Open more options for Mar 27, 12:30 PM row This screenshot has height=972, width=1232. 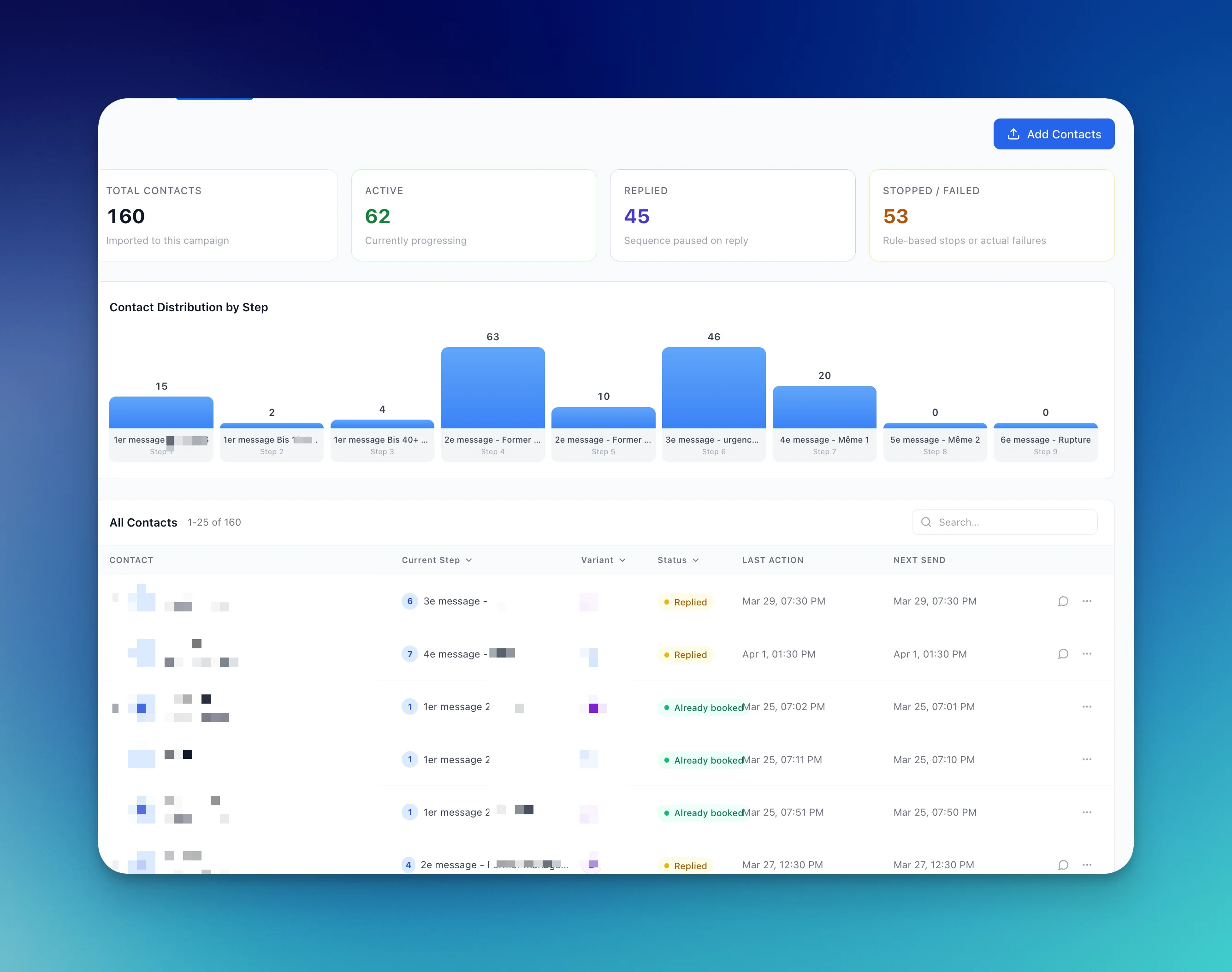pyautogui.click(x=1086, y=865)
